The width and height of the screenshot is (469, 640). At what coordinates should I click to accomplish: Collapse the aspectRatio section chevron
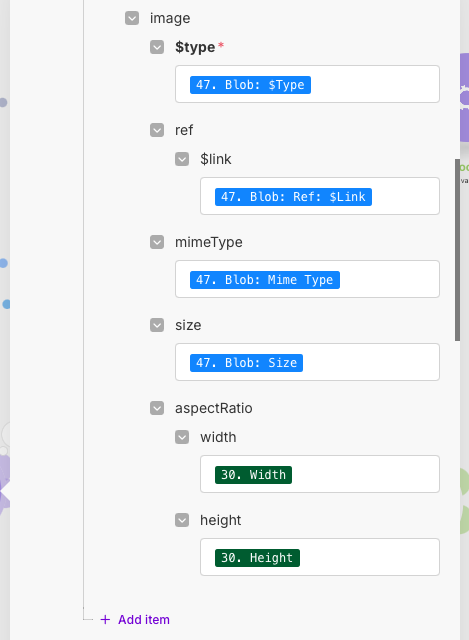coord(157,408)
